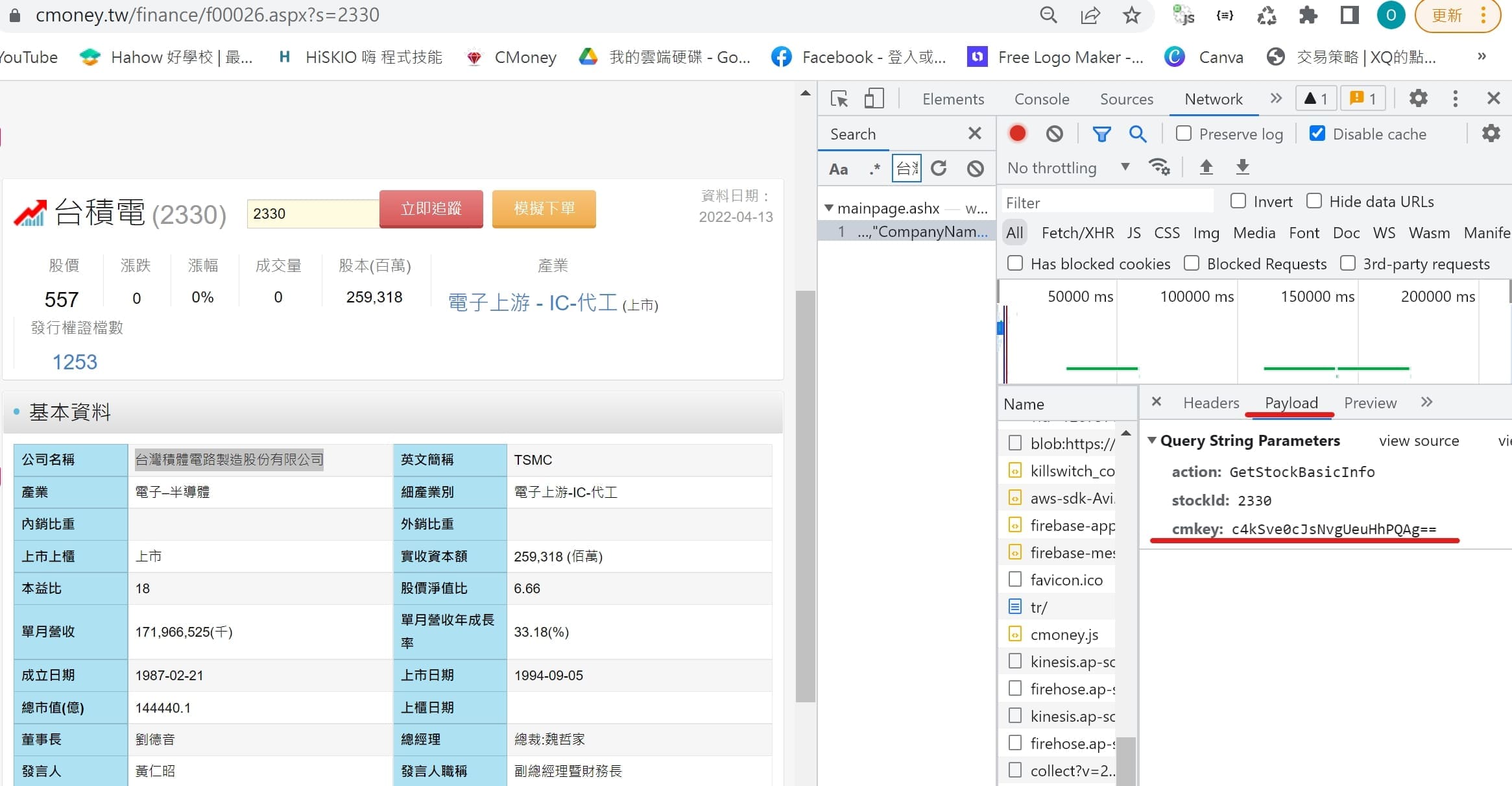Screen dimensions: 1512x786
Task: Open the browser 更新 menu button
Action: coord(1458,15)
